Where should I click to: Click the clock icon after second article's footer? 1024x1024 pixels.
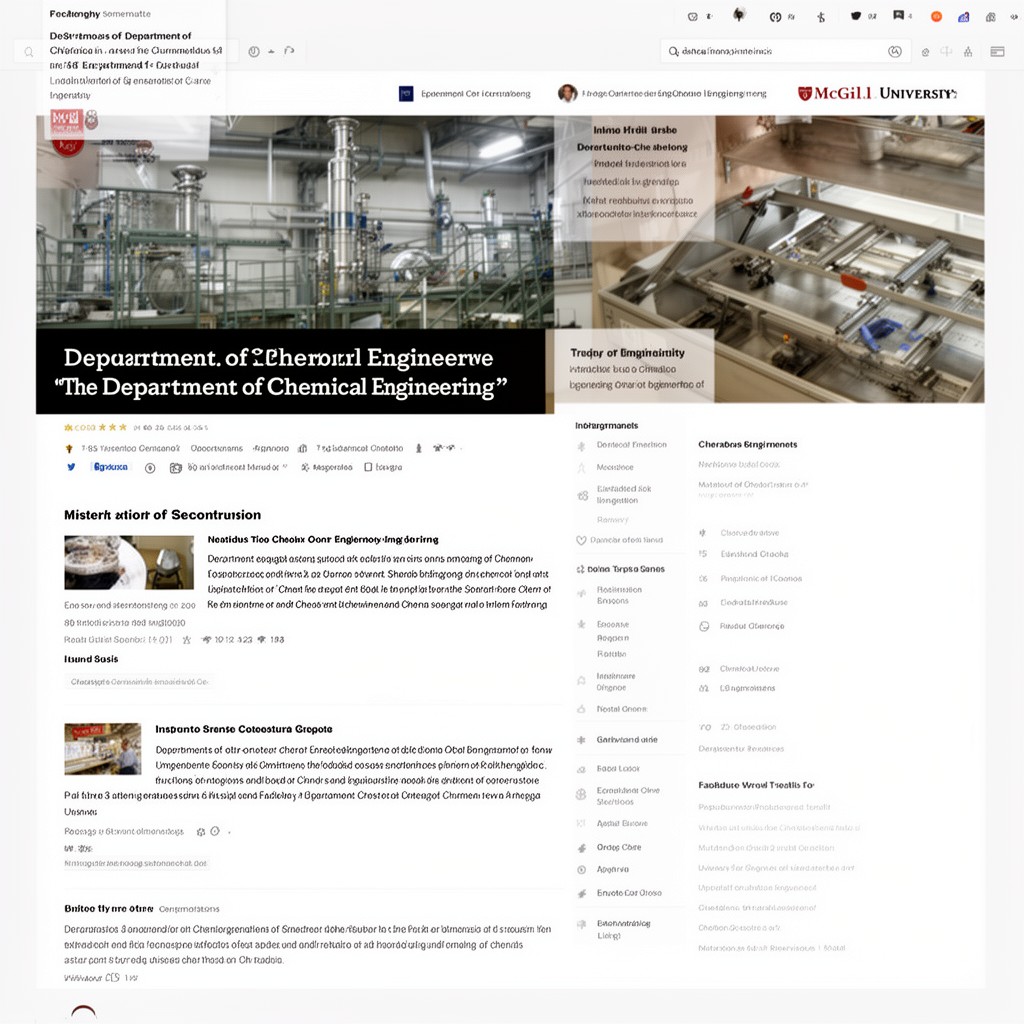[x=215, y=831]
